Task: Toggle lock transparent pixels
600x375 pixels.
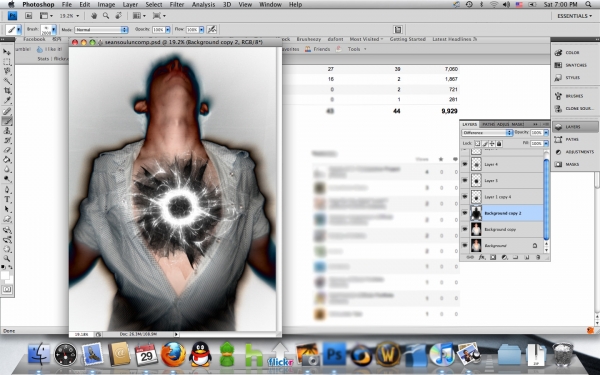Action: click(x=478, y=143)
